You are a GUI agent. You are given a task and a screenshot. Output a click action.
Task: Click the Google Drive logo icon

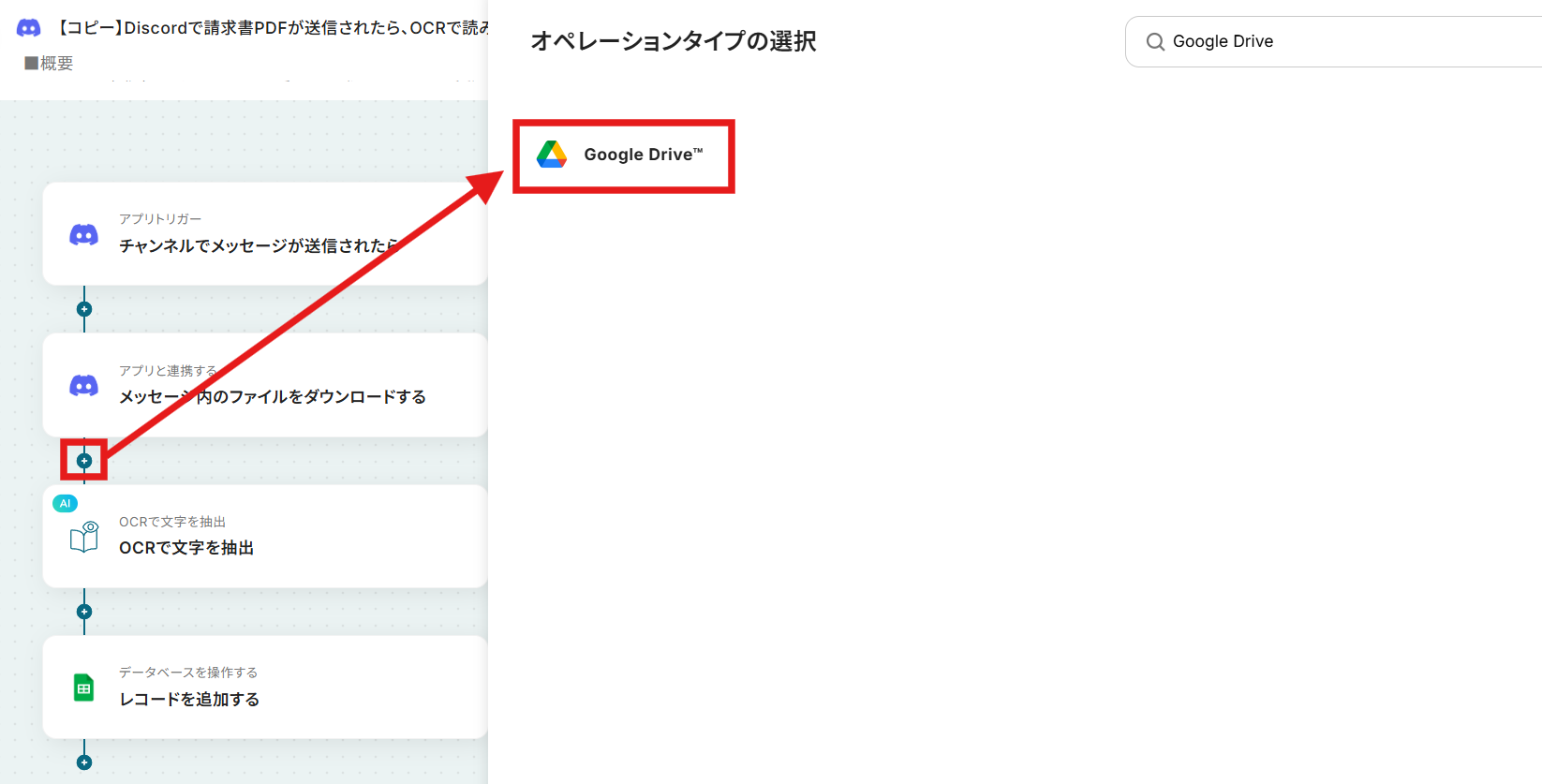[x=552, y=155]
